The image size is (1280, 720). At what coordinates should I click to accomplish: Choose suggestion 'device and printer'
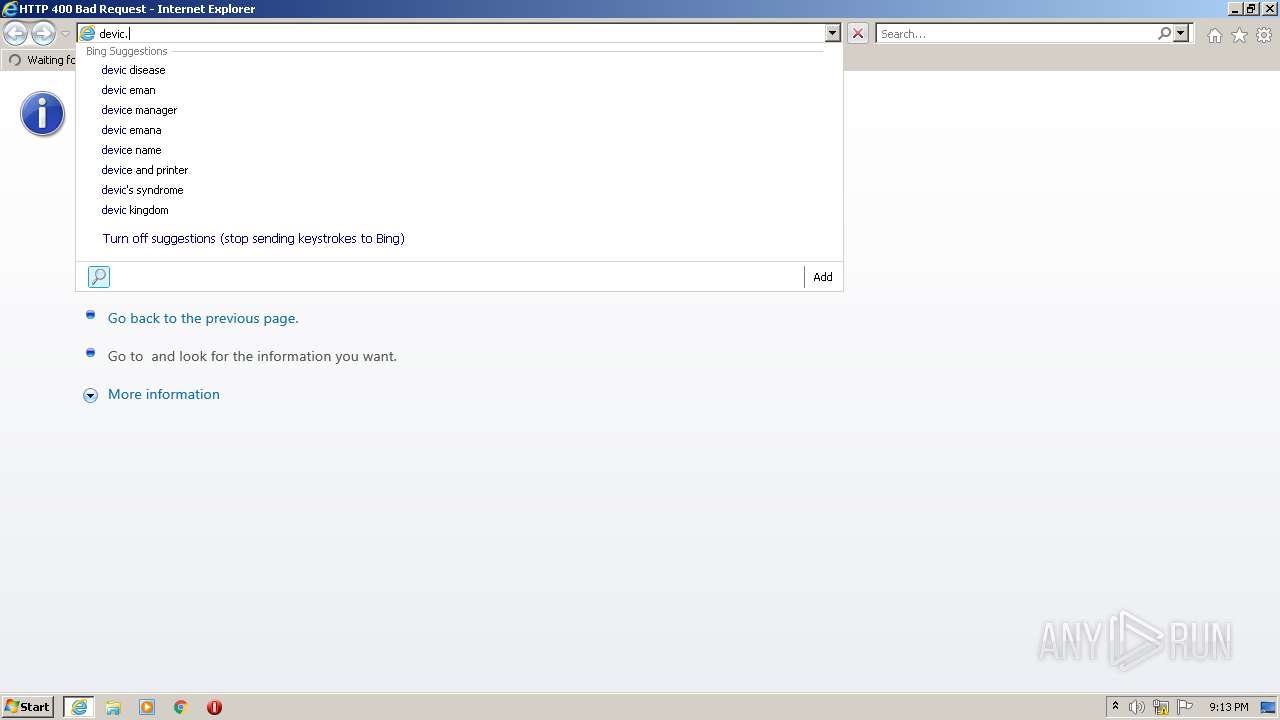(x=144, y=170)
